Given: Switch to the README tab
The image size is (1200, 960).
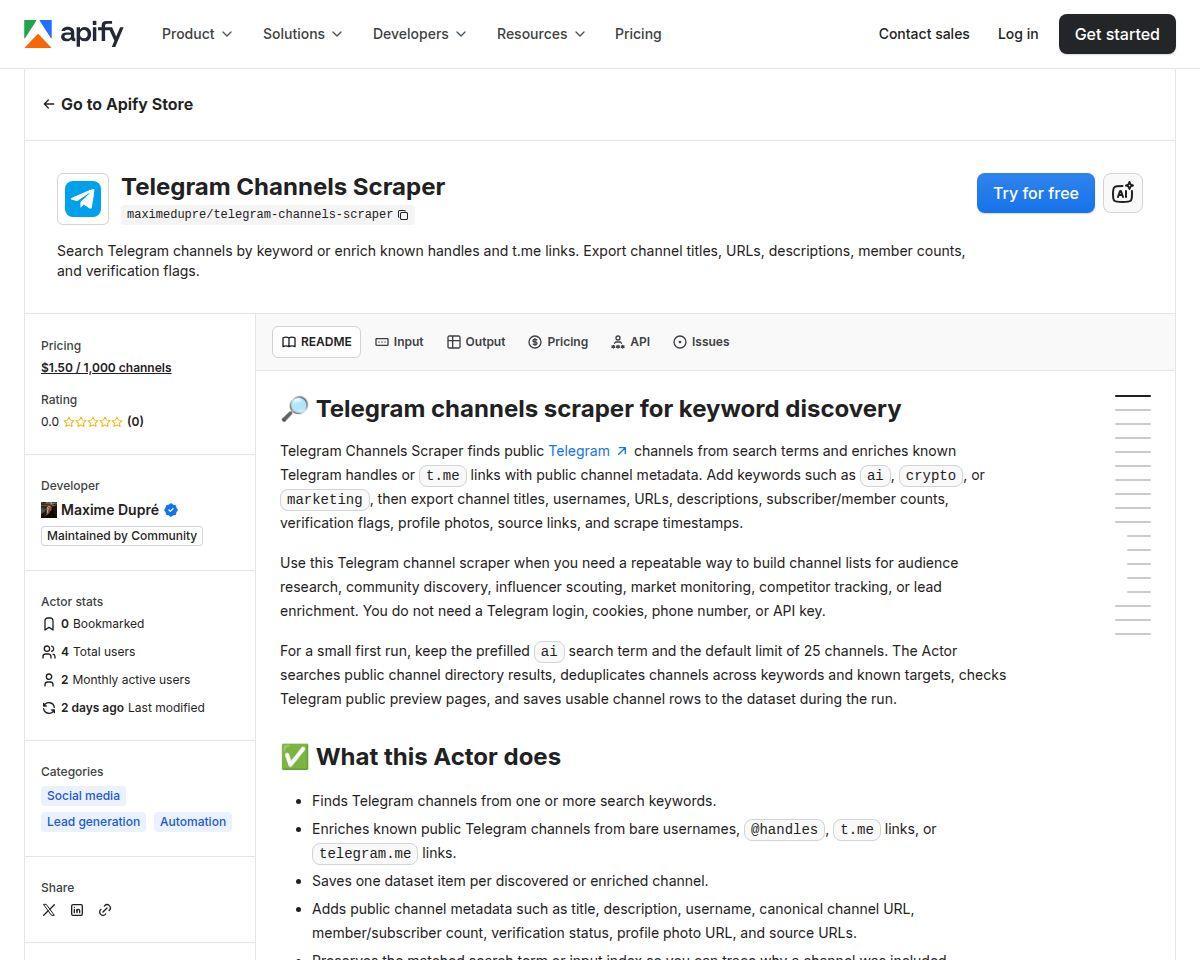Looking at the screenshot, I should point(316,342).
